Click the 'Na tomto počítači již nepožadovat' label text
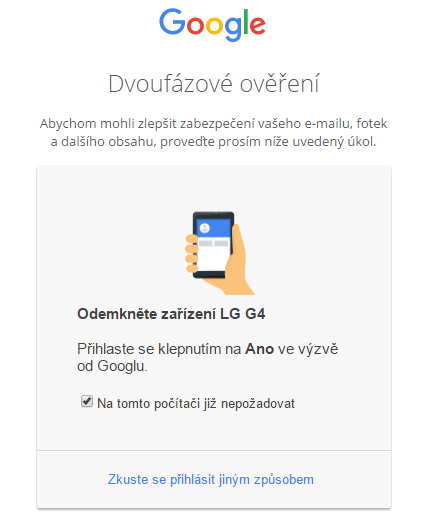This screenshot has width=434, height=520. [196, 404]
